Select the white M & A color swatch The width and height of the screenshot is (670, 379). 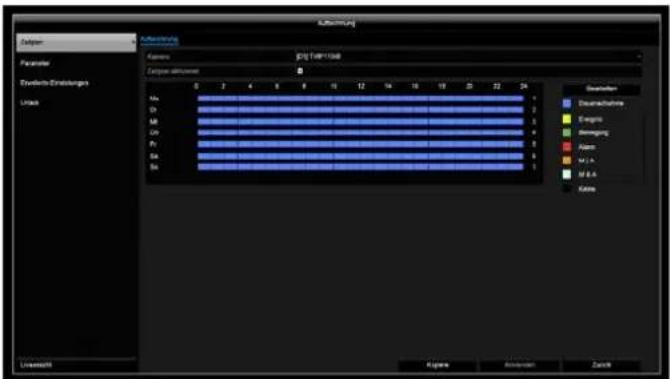click(567, 174)
